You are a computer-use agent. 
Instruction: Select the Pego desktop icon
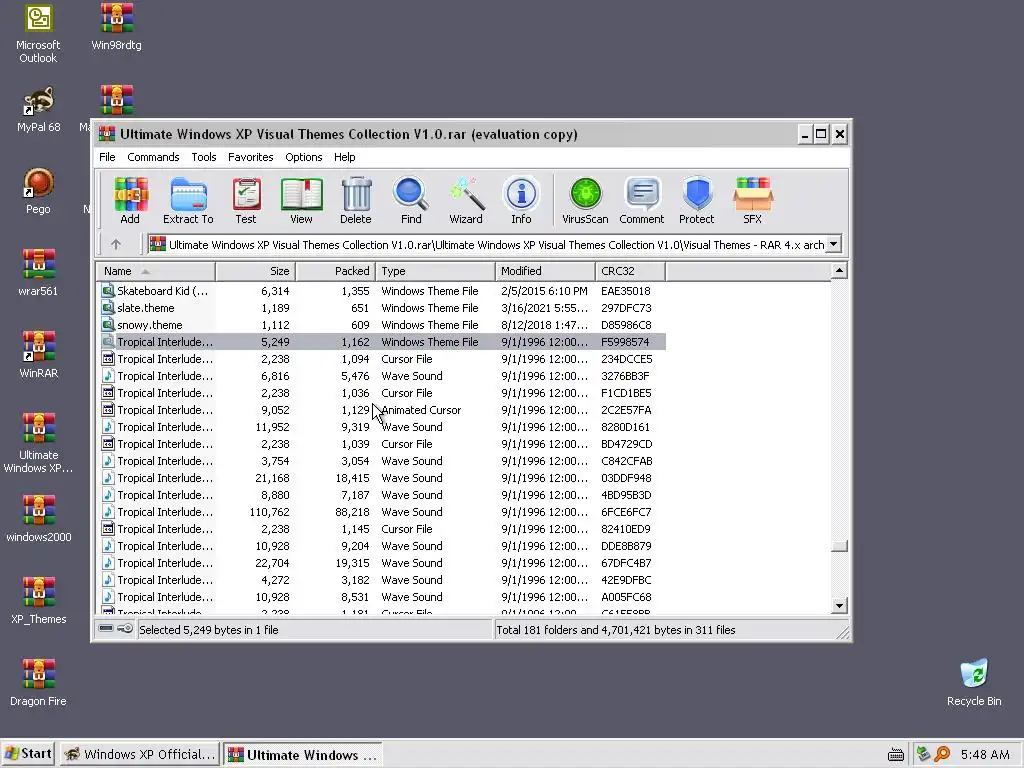tap(38, 192)
